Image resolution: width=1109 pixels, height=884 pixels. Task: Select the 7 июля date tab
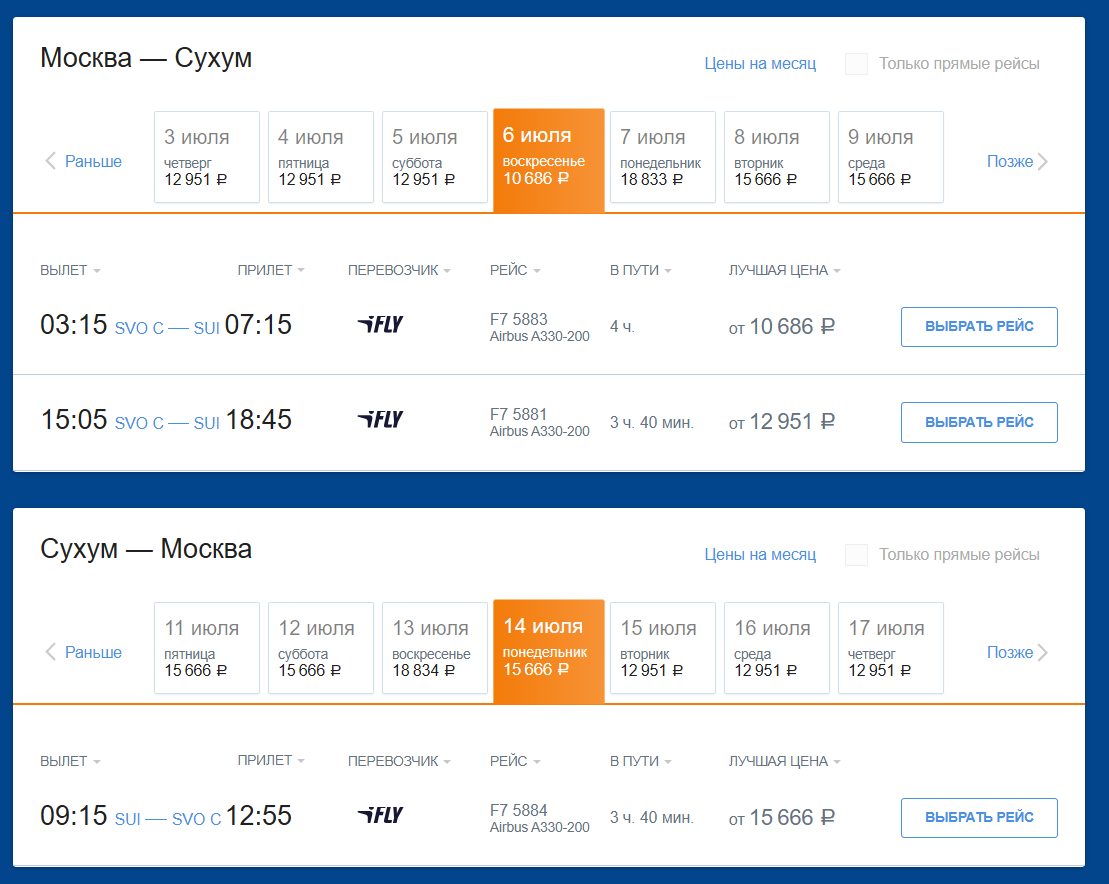tap(662, 157)
